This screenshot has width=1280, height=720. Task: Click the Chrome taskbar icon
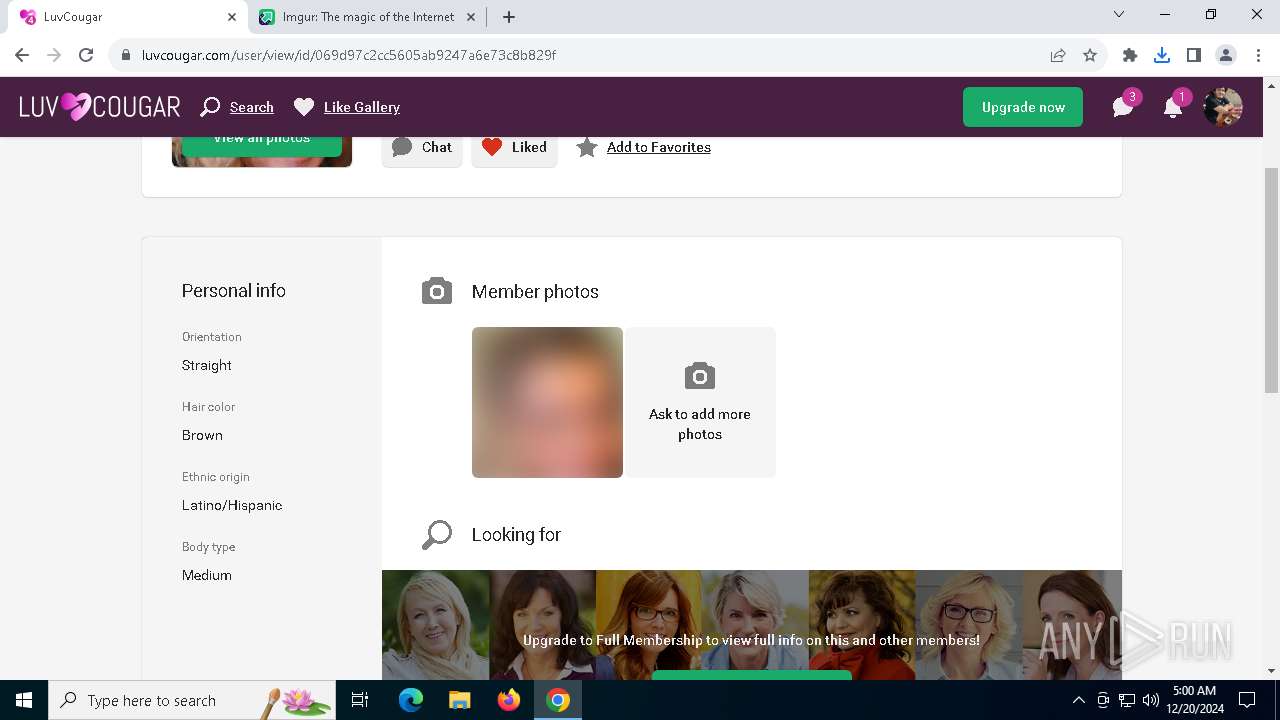558,700
